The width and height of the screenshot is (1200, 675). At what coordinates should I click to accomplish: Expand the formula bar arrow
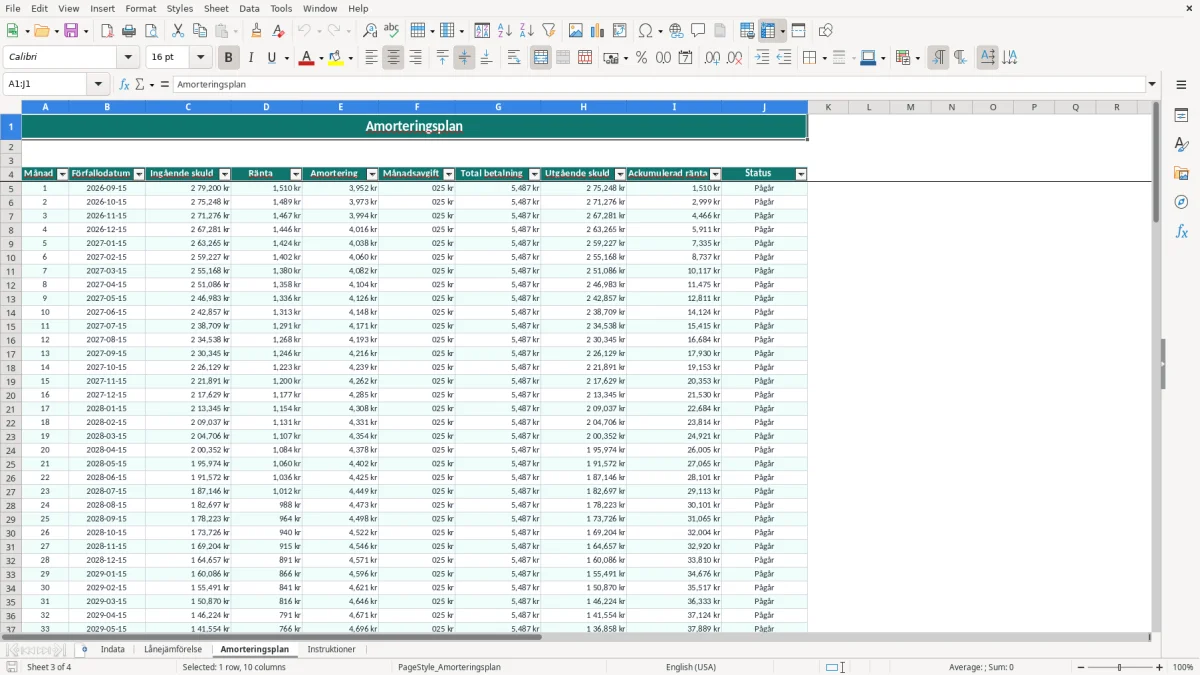click(1153, 84)
